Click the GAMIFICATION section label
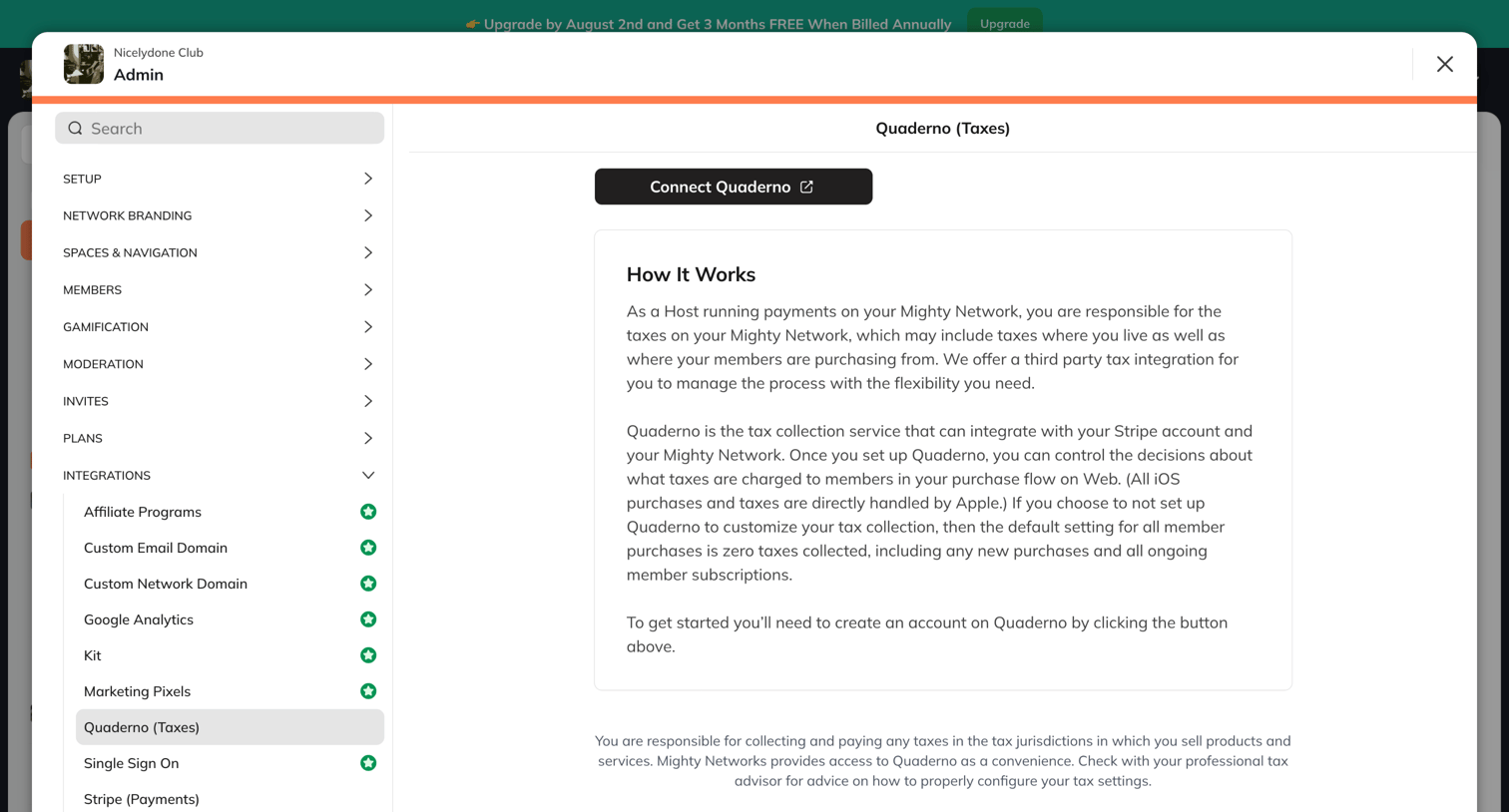The image size is (1509, 812). (106, 327)
